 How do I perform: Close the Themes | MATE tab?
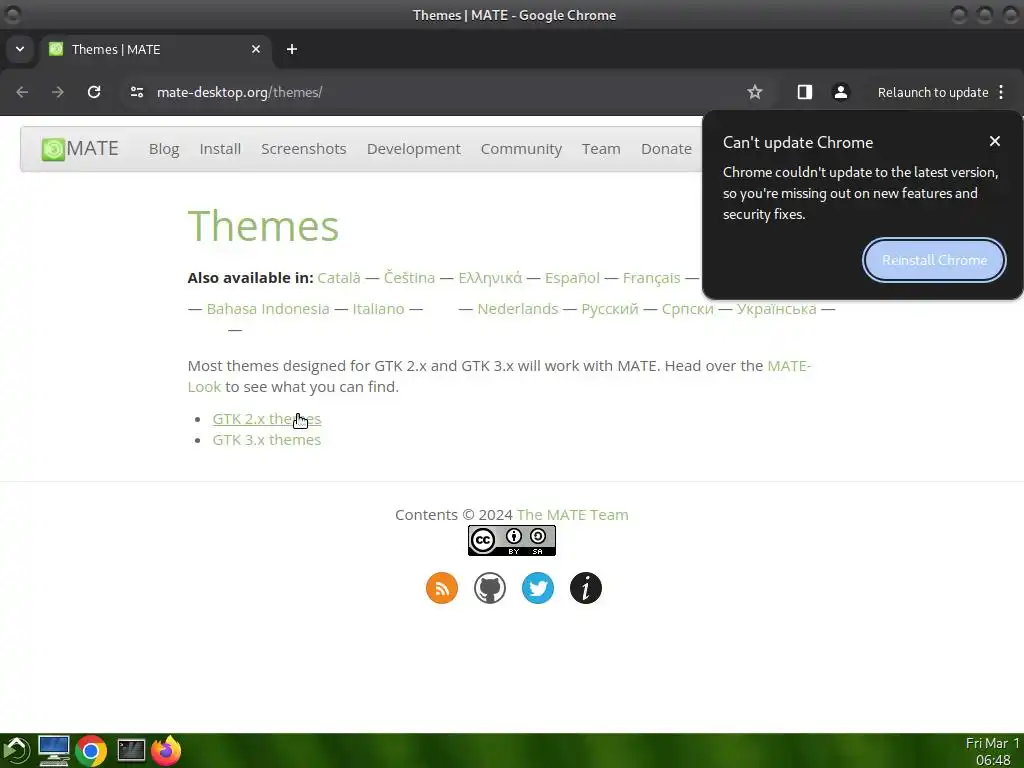click(x=256, y=50)
